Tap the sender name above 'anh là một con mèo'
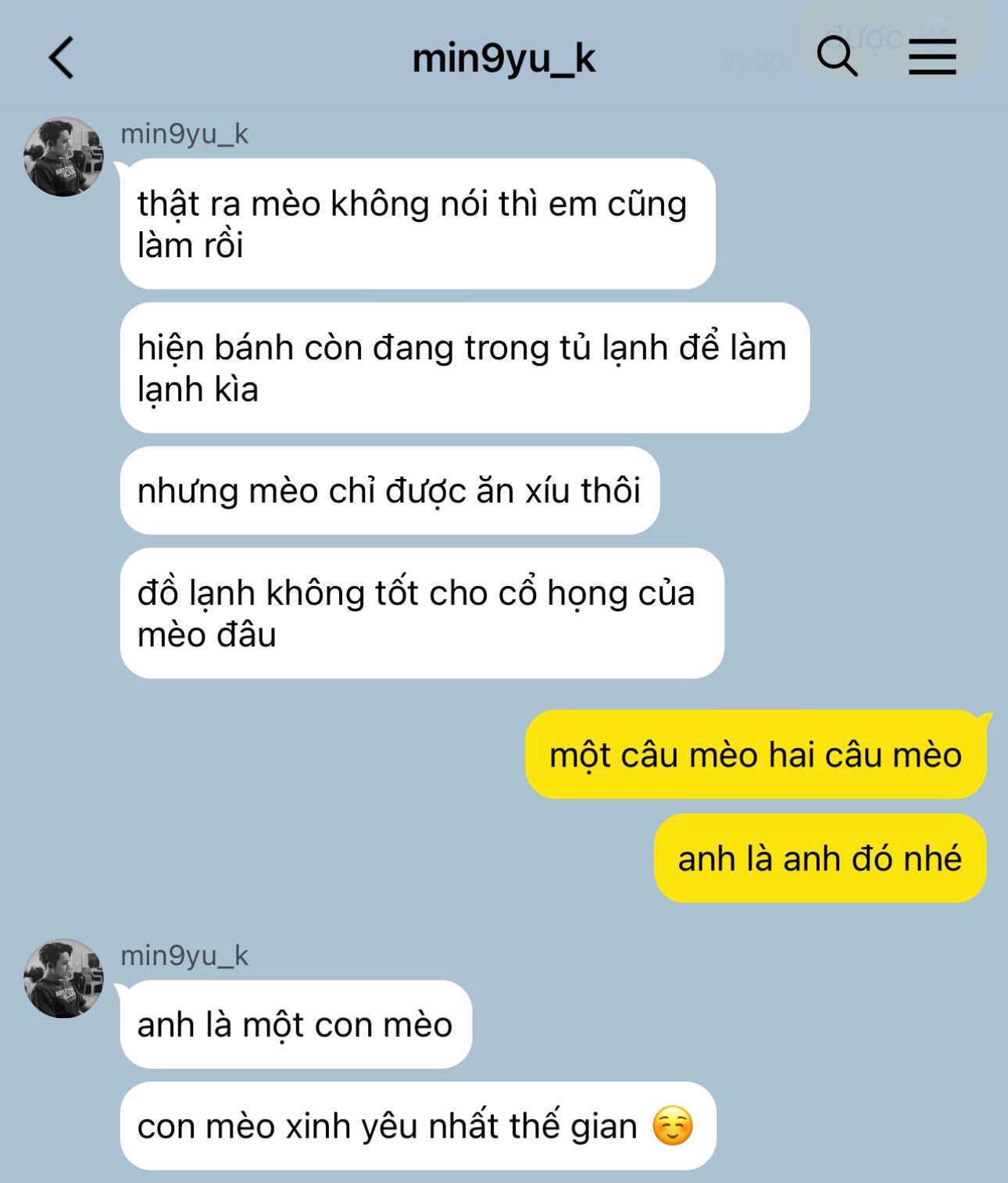 coord(184,956)
